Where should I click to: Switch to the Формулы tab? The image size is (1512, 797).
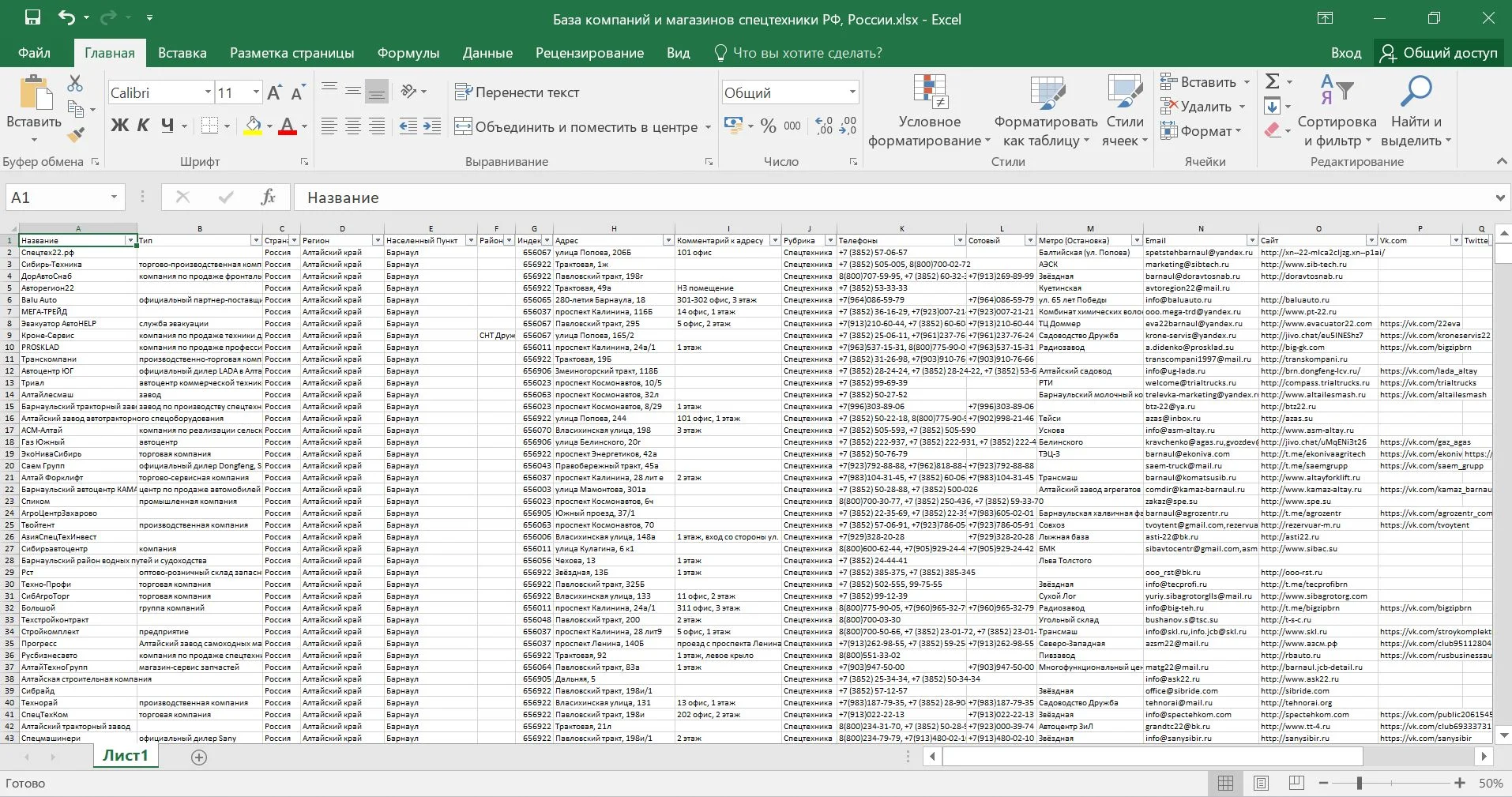(408, 53)
